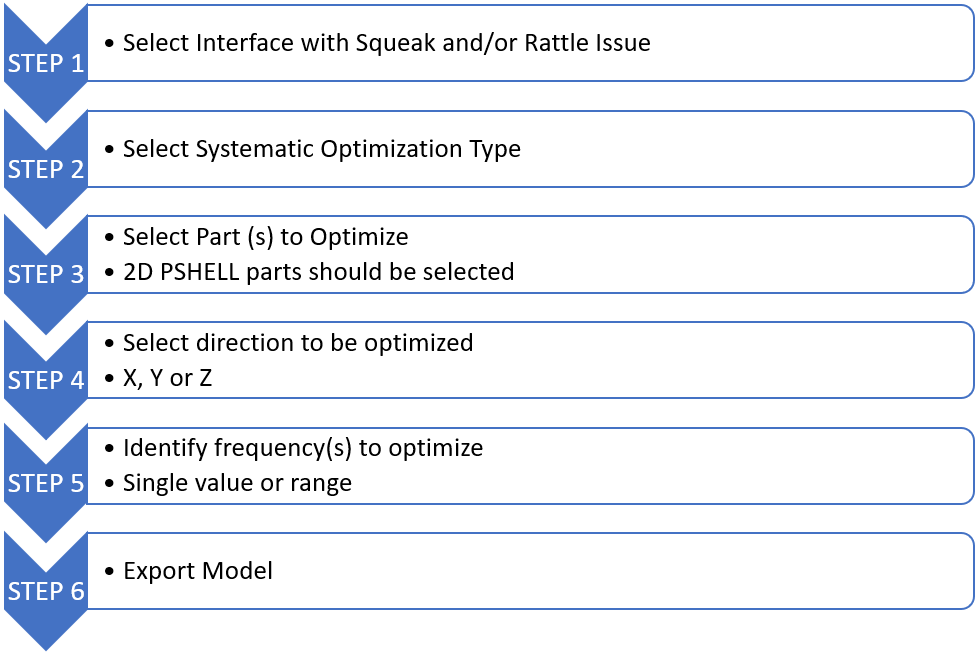The width and height of the screenshot is (978, 658).
Task: Click the 'Select Systematic Optimization Type' text
Action: point(321,149)
